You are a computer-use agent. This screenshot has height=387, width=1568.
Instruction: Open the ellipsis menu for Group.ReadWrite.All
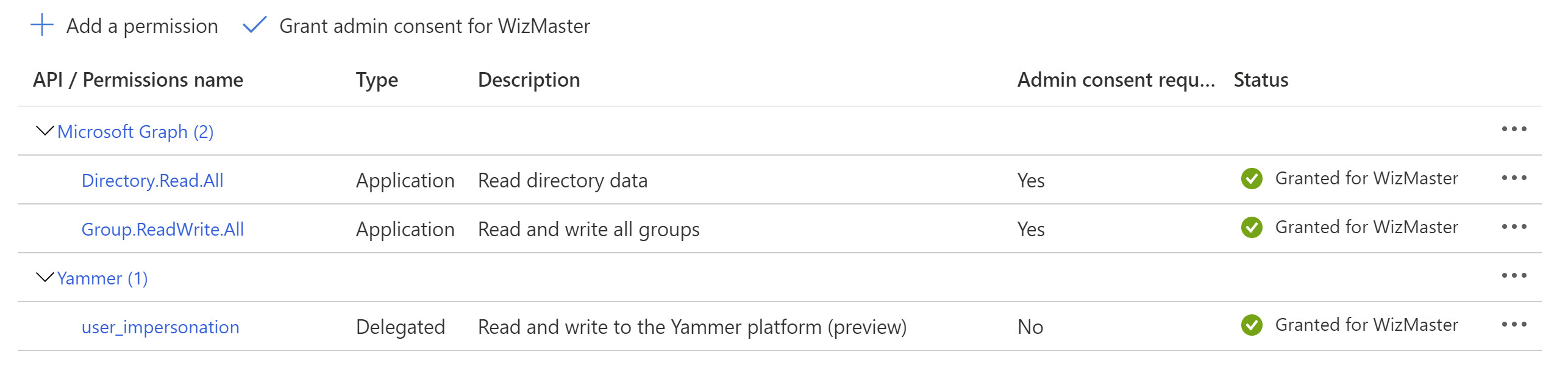click(x=1514, y=226)
